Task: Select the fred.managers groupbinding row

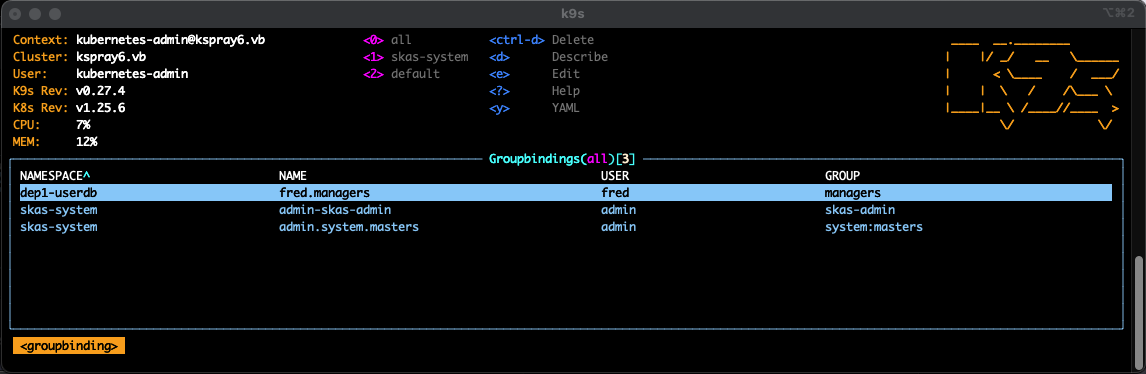Action: [x=566, y=193]
